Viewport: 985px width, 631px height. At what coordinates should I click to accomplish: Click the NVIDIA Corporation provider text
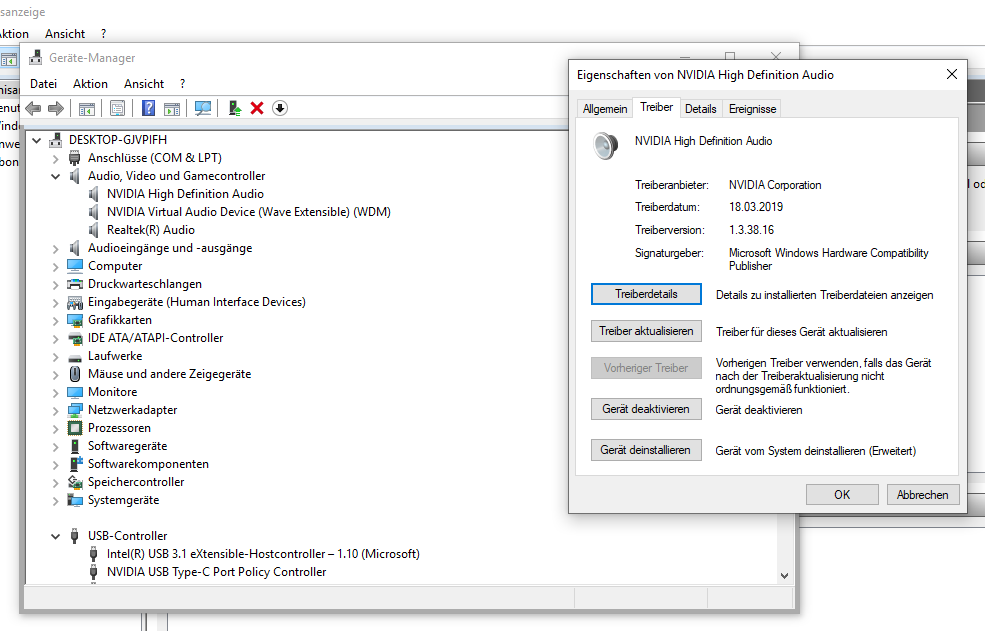point(775,185)
